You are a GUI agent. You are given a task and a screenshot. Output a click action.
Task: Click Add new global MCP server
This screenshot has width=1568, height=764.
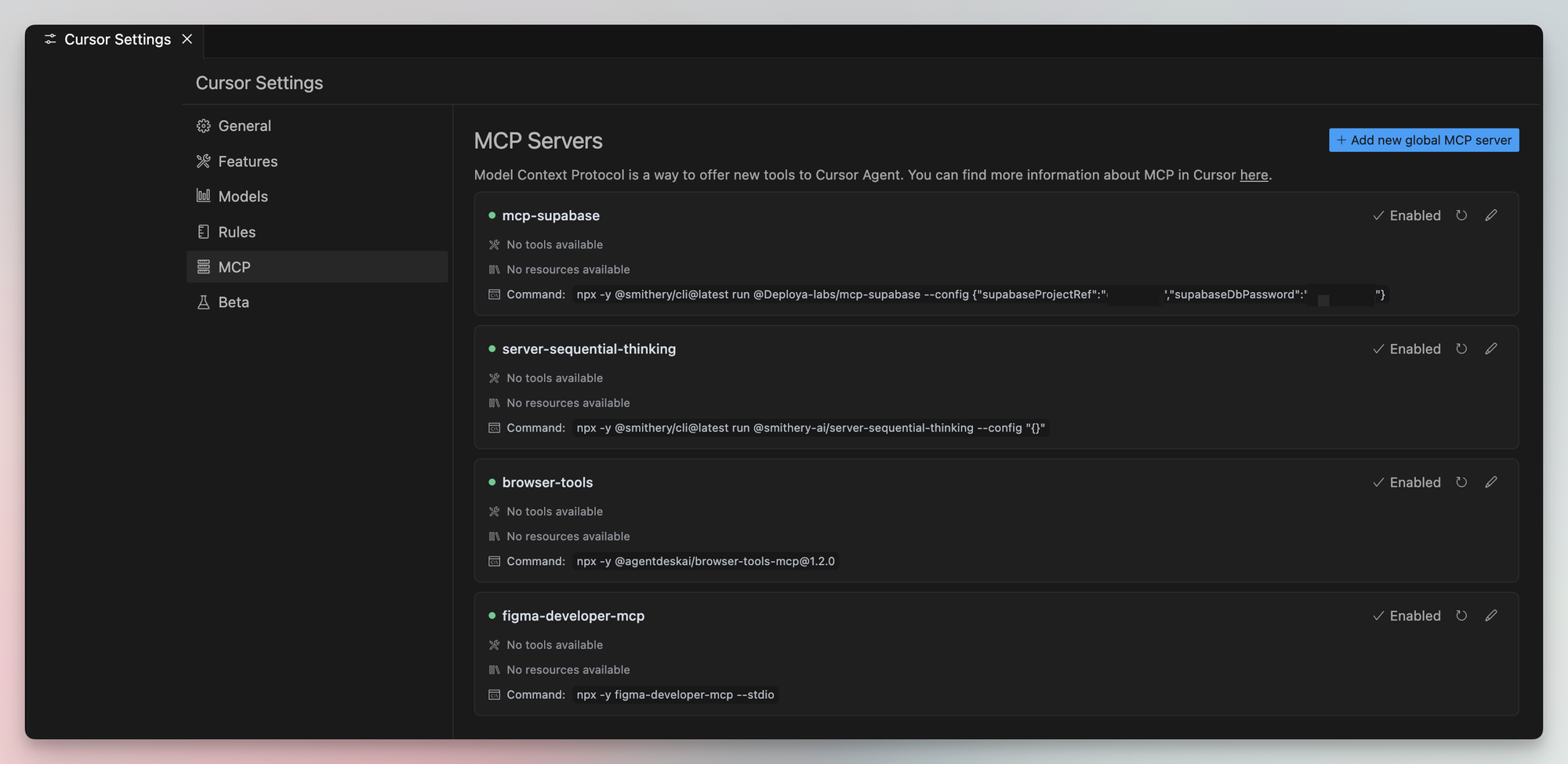(1424, 140)
